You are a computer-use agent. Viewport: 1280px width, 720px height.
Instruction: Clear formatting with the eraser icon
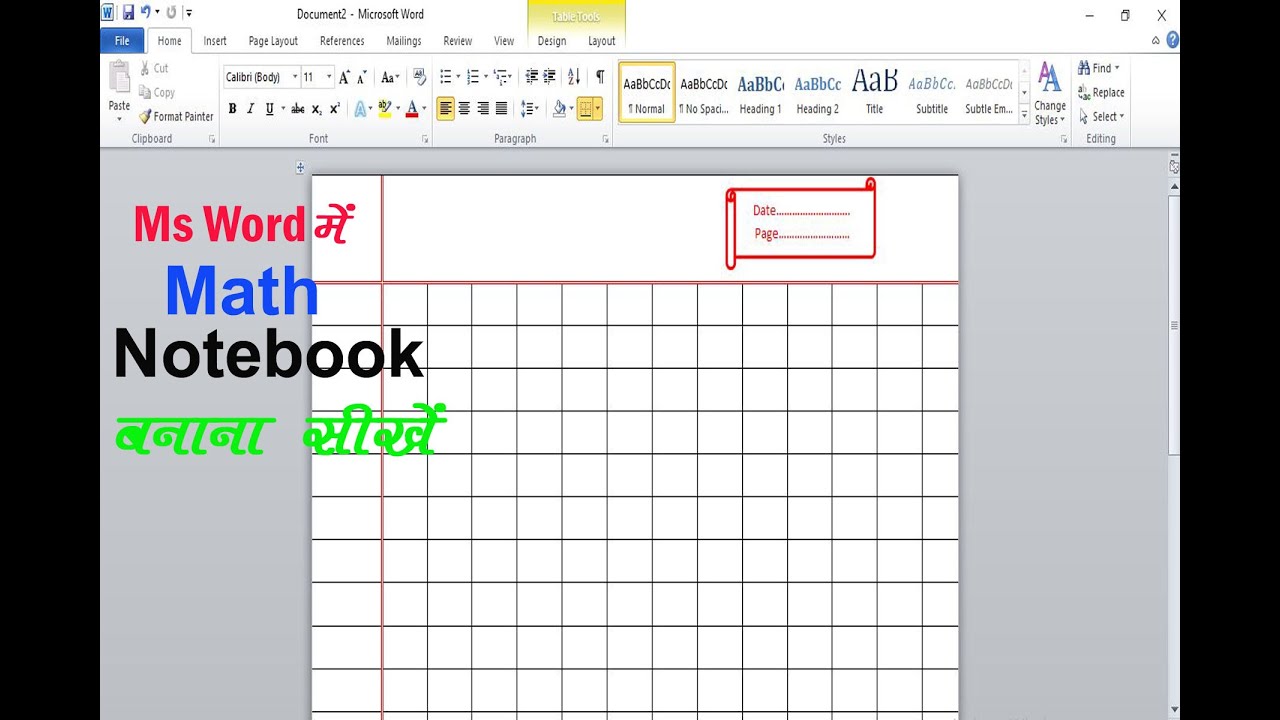(x=419, y=77)
